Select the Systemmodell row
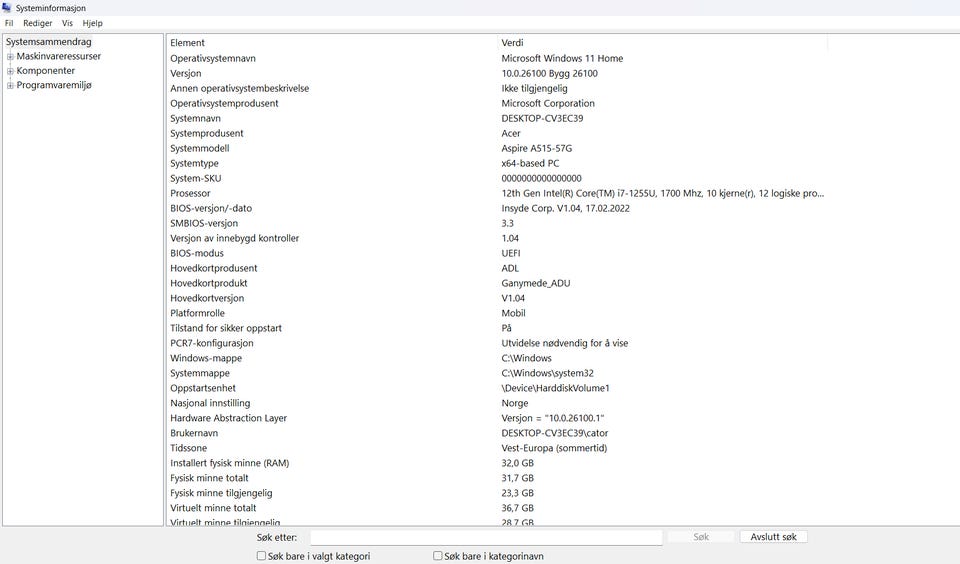The width and height of the screenshot is (960, 564). click(x=200, y=148)
